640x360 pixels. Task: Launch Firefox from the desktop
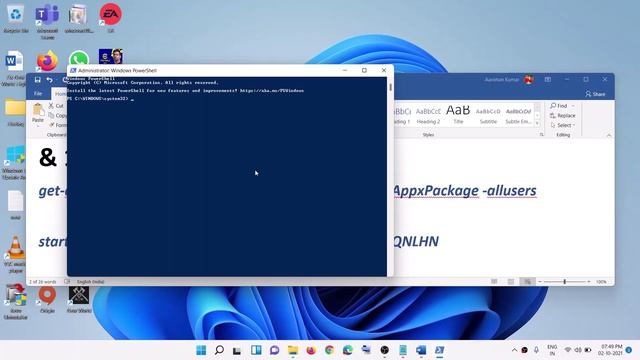click(47, 61)
